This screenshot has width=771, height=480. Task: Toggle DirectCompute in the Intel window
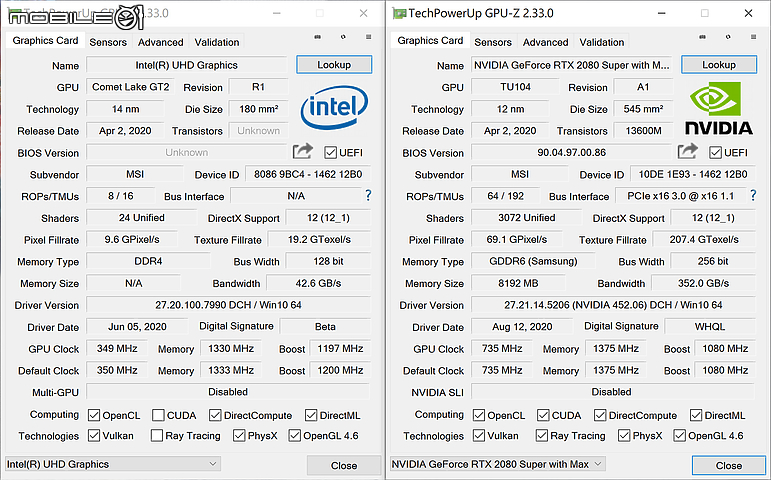(215, 416)
